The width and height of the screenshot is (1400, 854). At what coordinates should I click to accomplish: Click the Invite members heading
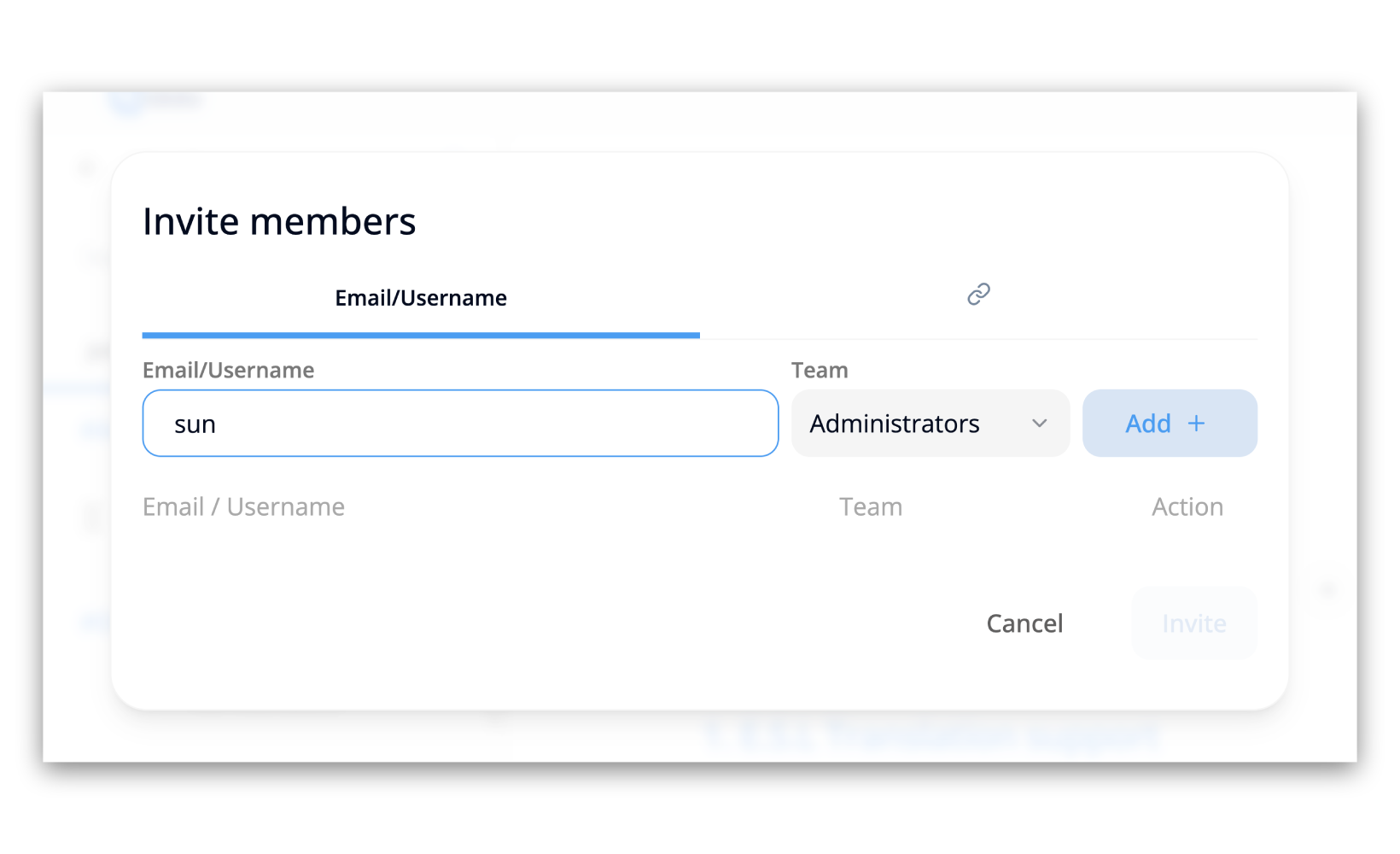tap(279, 221)
